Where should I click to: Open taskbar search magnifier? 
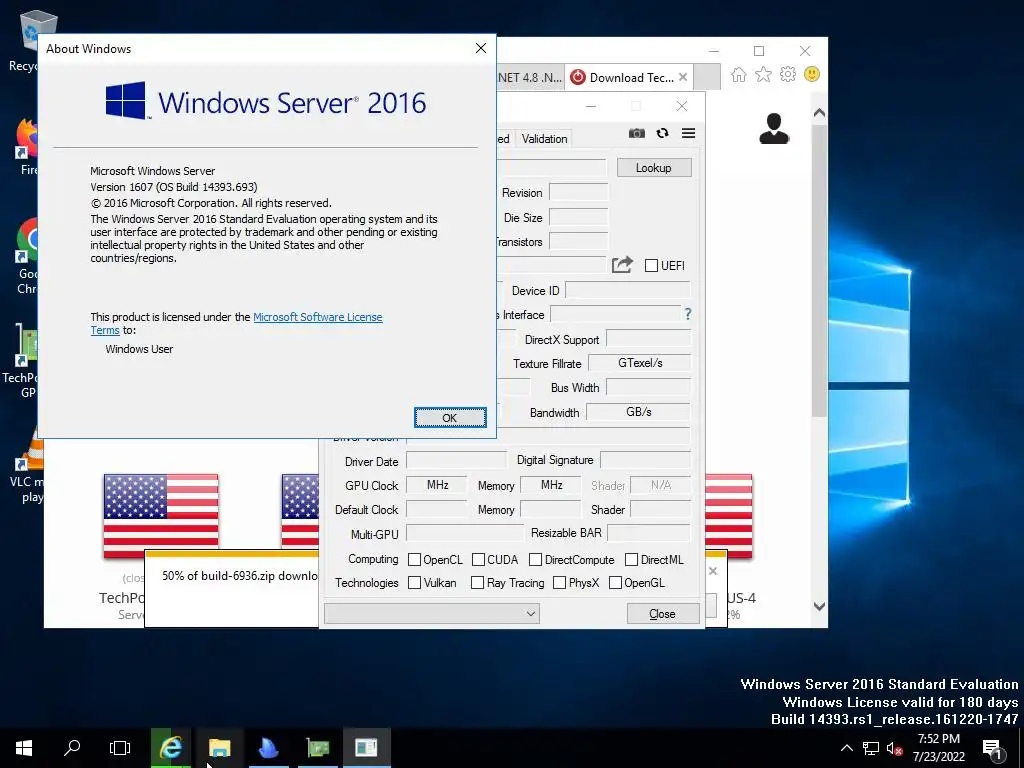tap(72, 748)
